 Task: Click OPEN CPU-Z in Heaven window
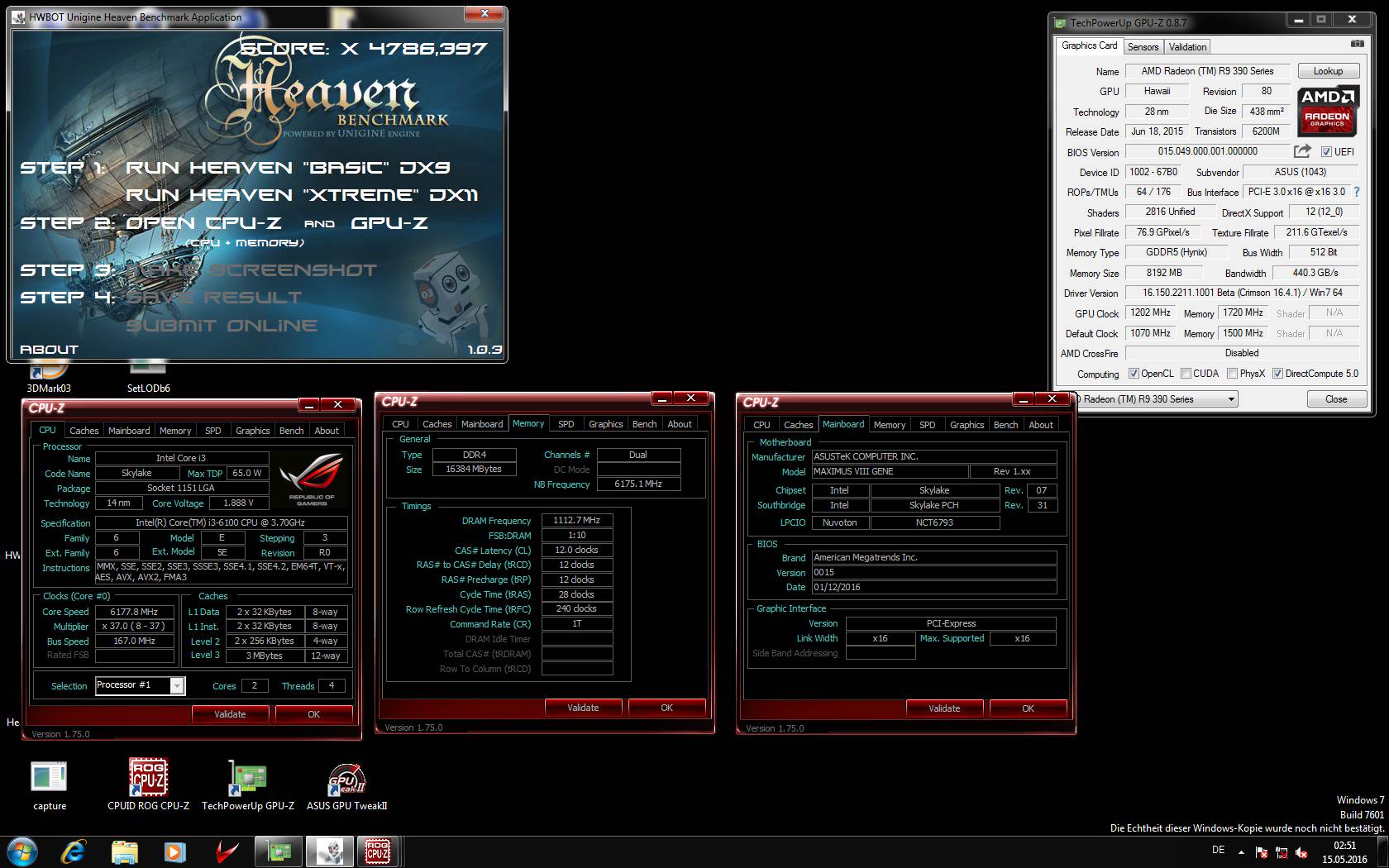(x=203, y=223)
